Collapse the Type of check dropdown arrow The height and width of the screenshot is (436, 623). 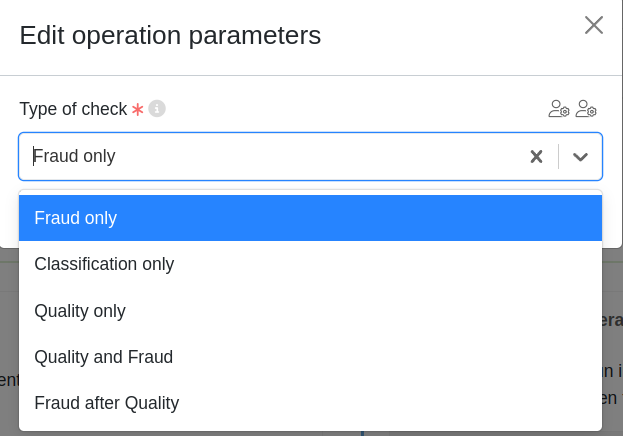point(580,156)
